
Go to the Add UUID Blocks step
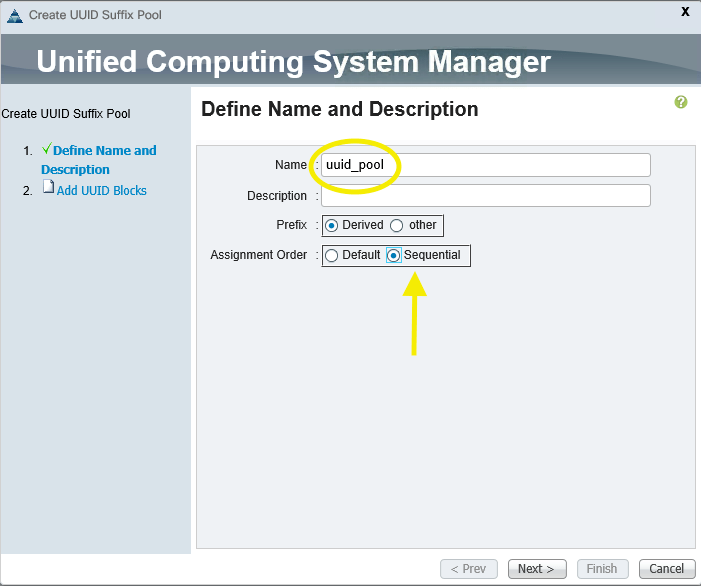tap(101, 190)
